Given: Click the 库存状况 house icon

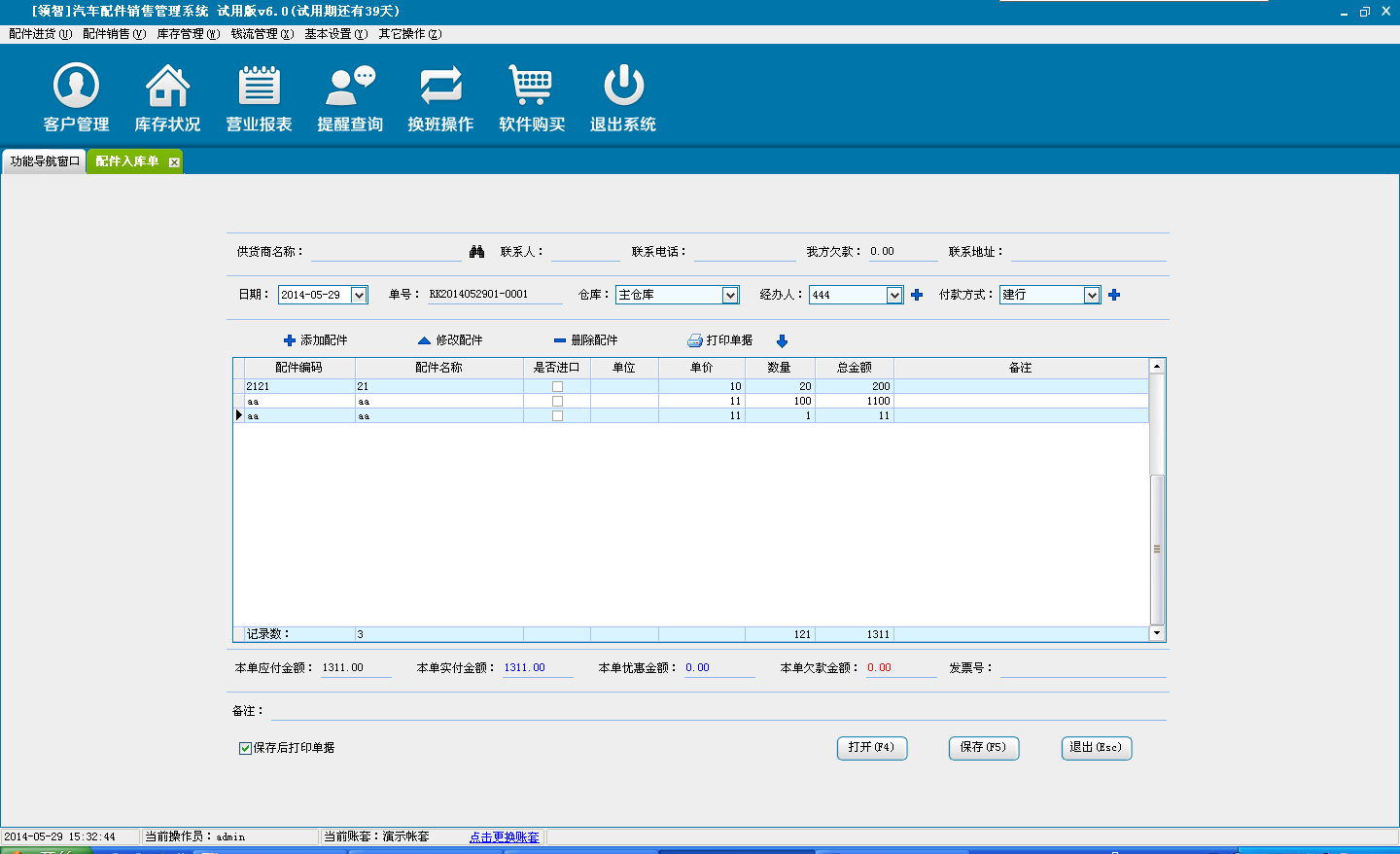Looking at the screenshot, I should click(x=167, y=86).
